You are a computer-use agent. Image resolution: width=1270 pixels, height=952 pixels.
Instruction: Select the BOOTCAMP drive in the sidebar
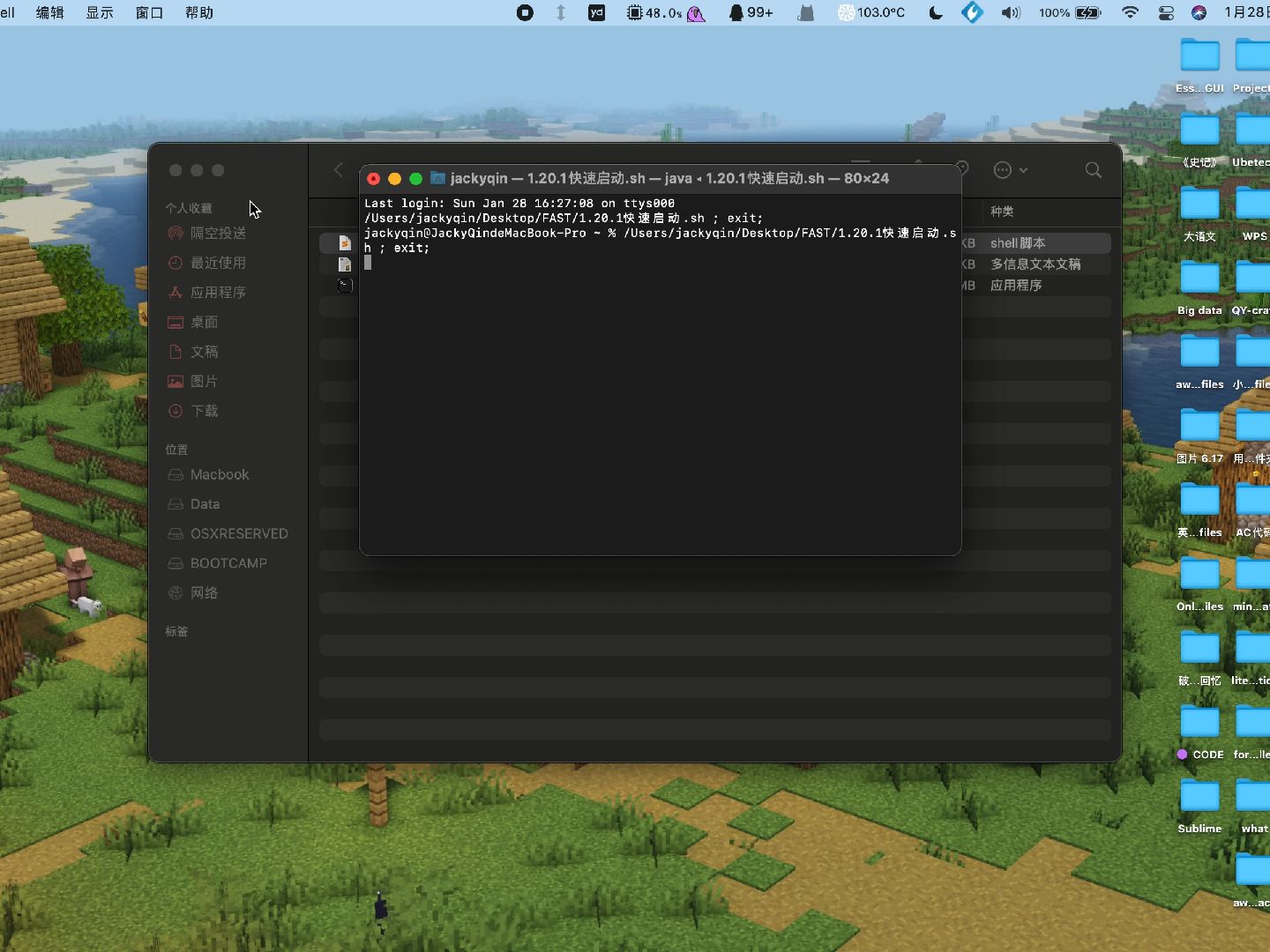[228, 563]
